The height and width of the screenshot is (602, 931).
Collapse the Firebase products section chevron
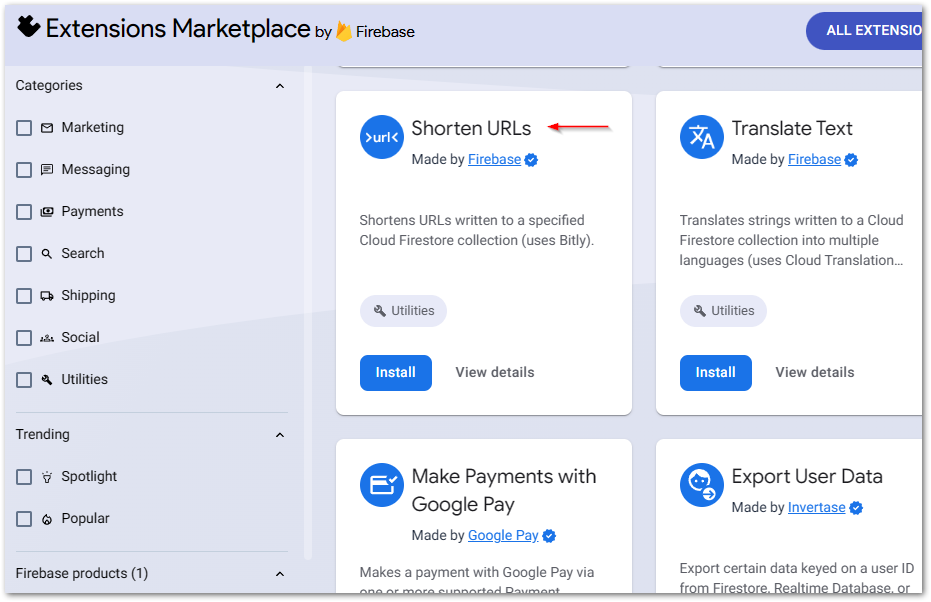280,574
